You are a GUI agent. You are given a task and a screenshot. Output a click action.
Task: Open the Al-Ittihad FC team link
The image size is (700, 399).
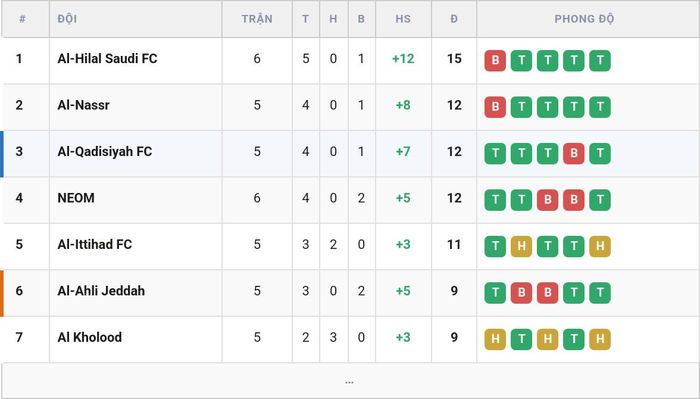(95, 244)
